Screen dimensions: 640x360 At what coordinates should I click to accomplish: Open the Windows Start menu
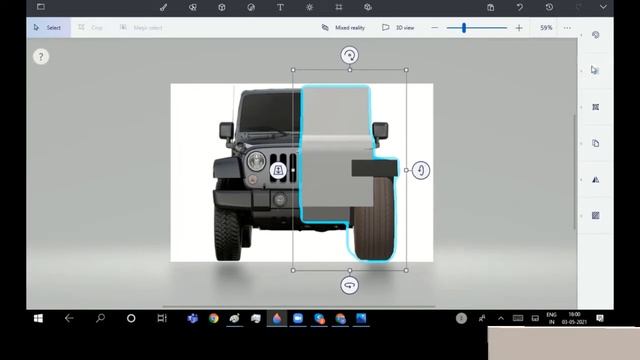pyautogui.click(x=38, y=318)
